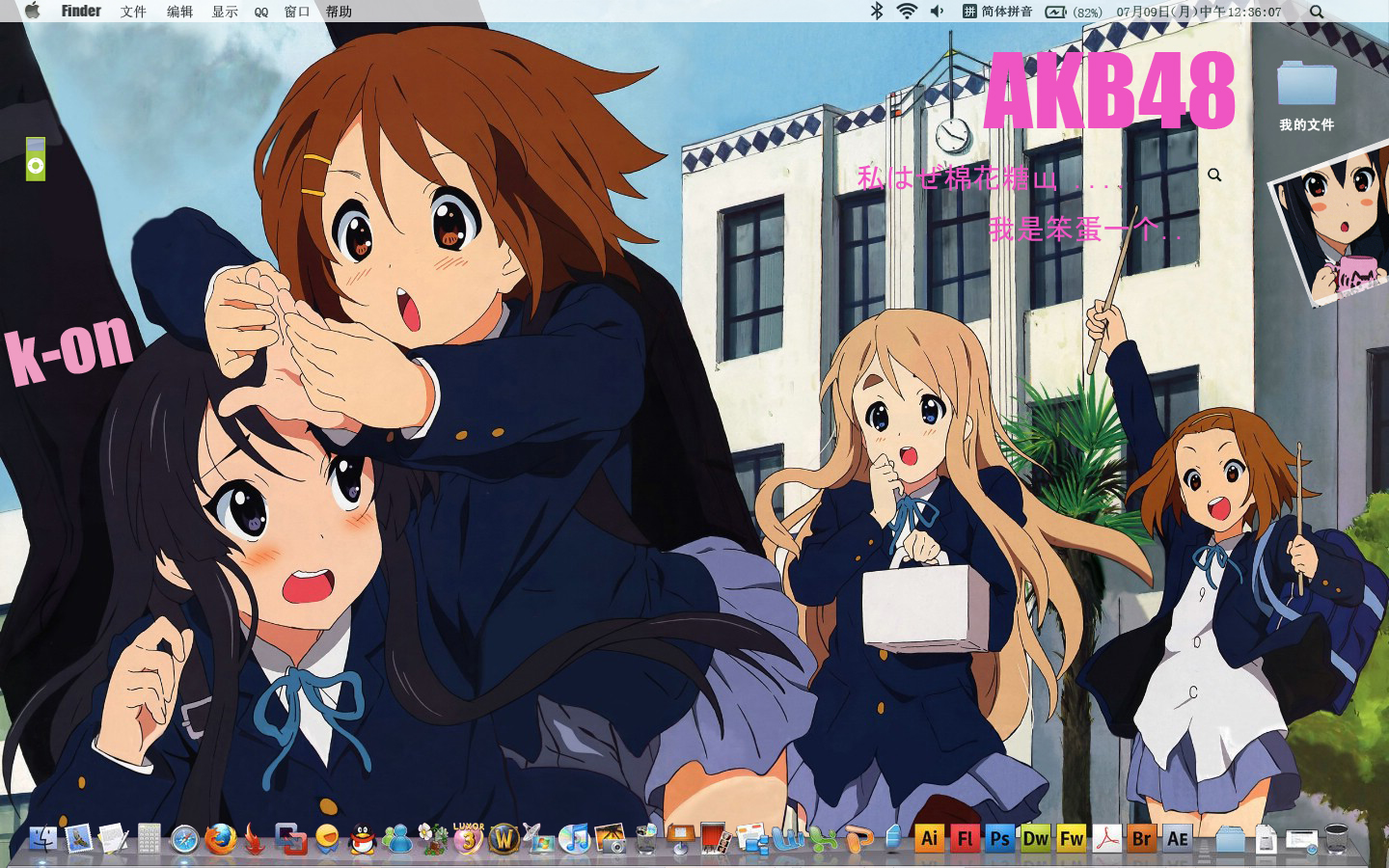Viewport: 1389px width, 868px height.
Task: Launch QQ penguin icon
Action: pos(362,839)
